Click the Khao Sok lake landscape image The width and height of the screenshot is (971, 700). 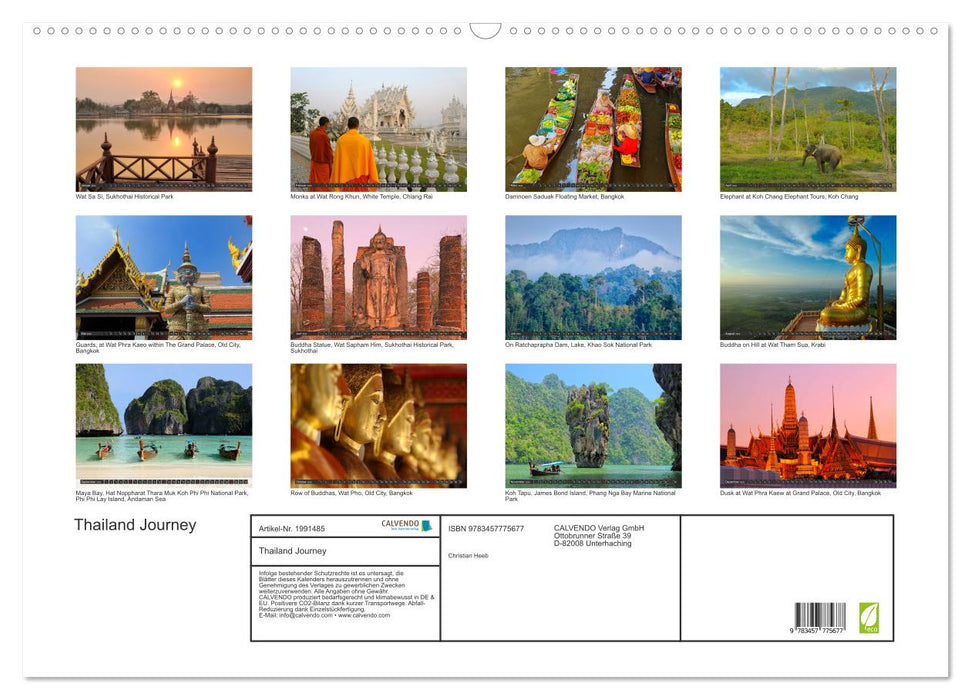pyautogui.click(x=593, y=276)
